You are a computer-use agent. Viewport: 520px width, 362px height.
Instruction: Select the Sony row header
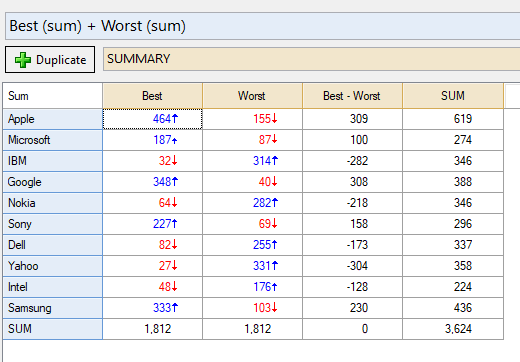(53, 224)
